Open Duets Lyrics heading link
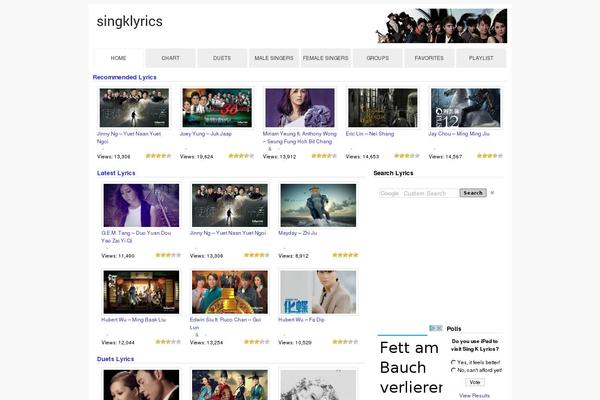 [x=115, y=359]
